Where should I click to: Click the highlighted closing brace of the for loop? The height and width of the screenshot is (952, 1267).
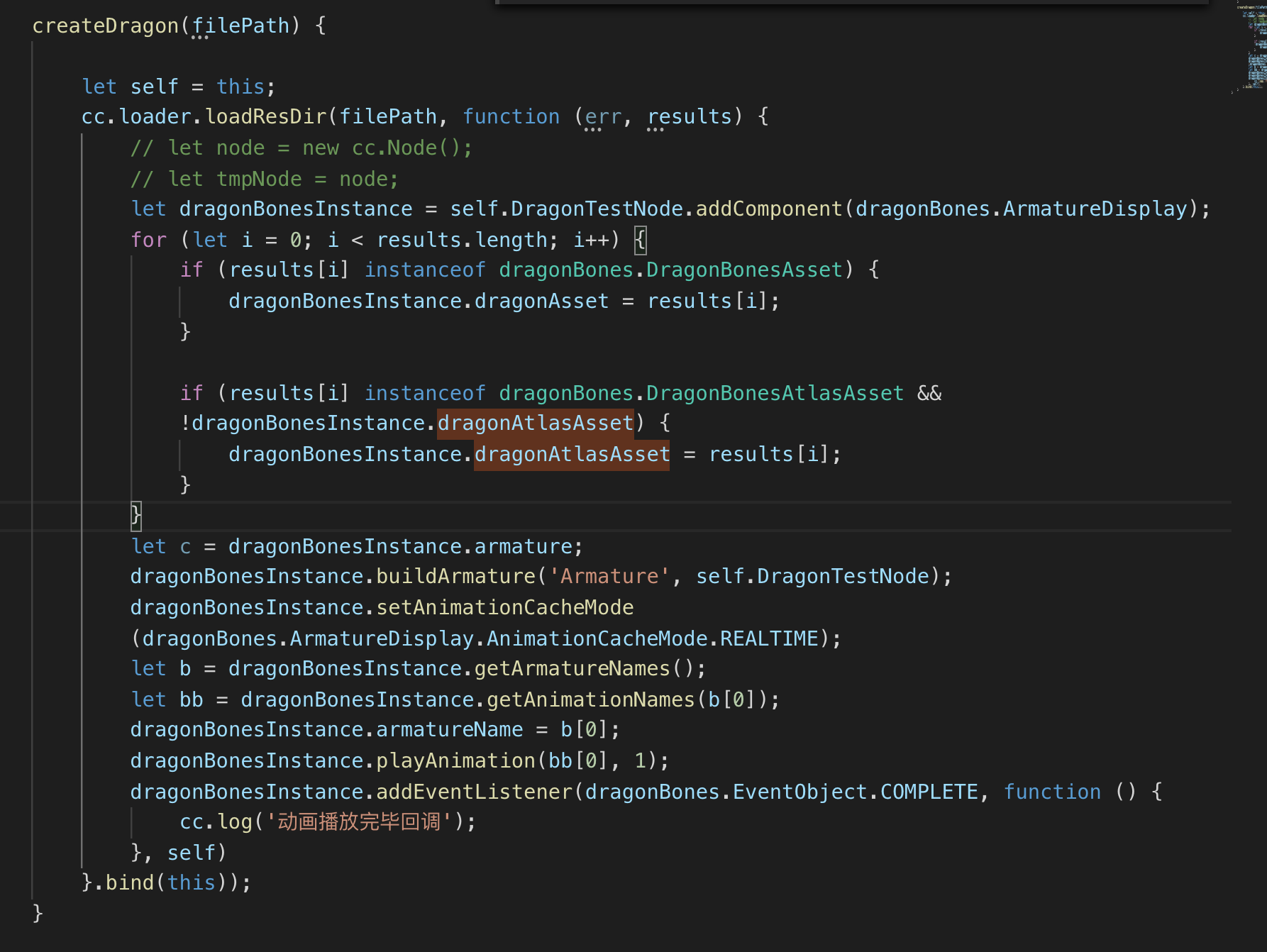pyautogui.click(x=136, y=516)
